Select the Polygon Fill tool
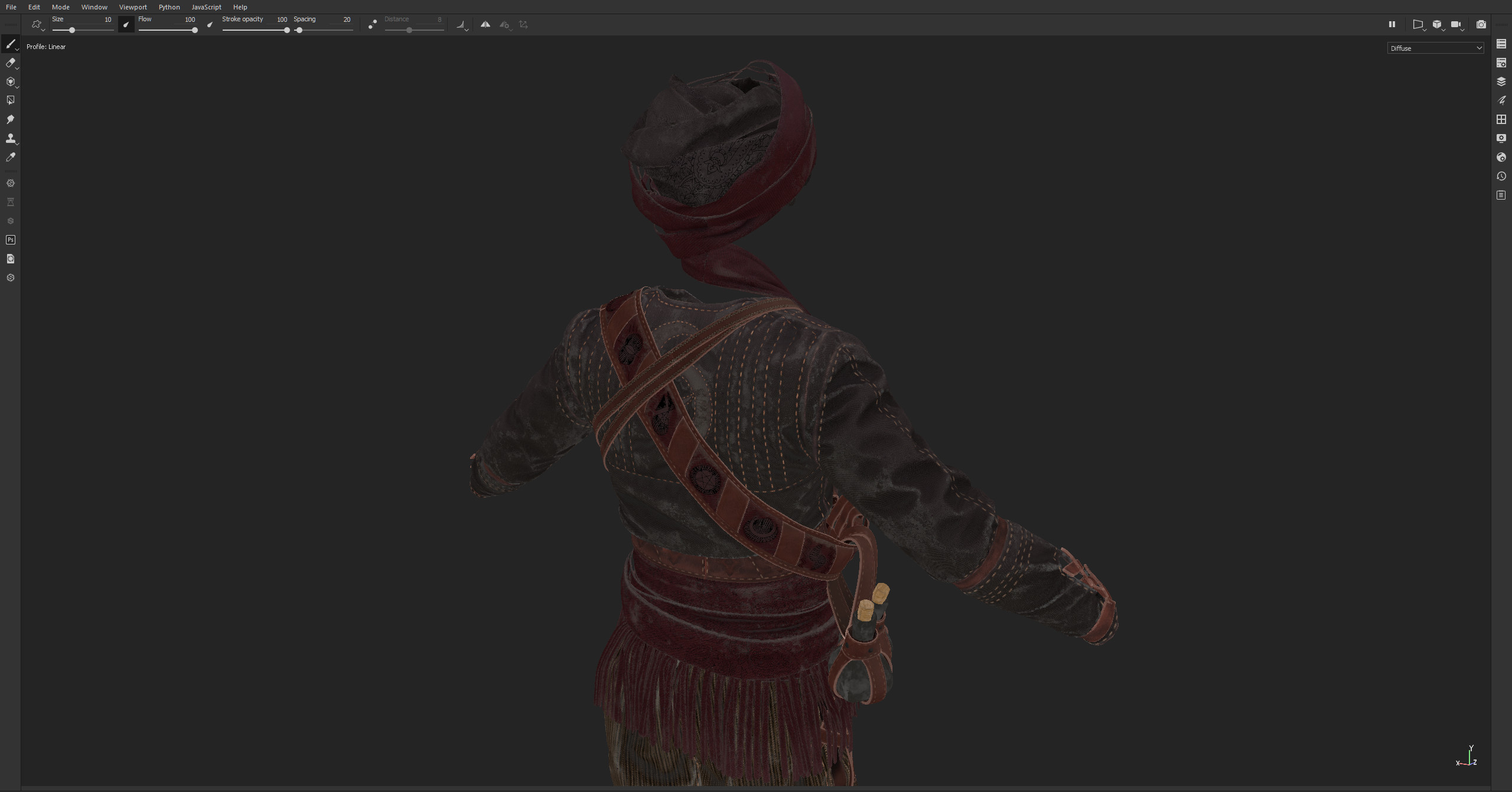This screenshot has width=1512, height=792. (10, 101)
